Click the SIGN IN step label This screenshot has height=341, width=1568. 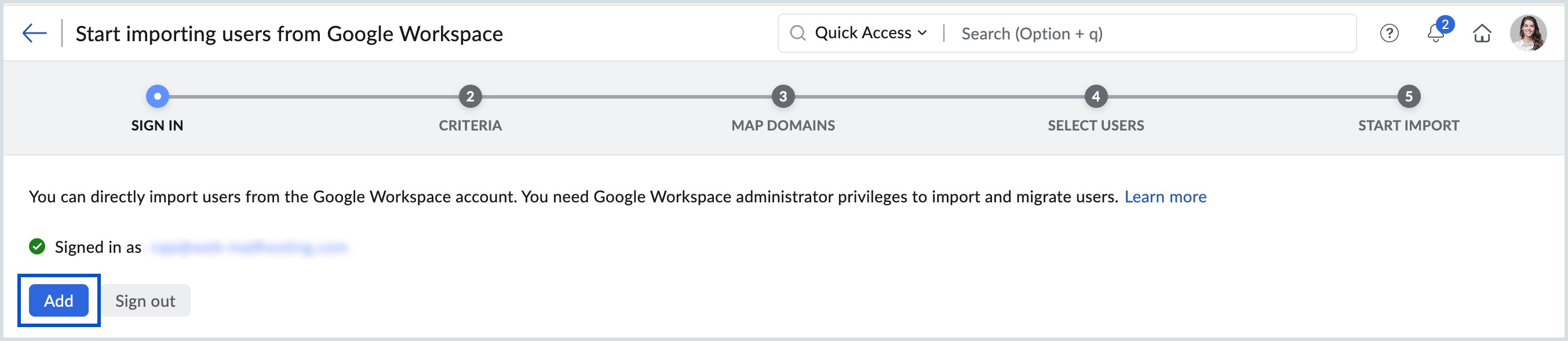coord(157,125)
